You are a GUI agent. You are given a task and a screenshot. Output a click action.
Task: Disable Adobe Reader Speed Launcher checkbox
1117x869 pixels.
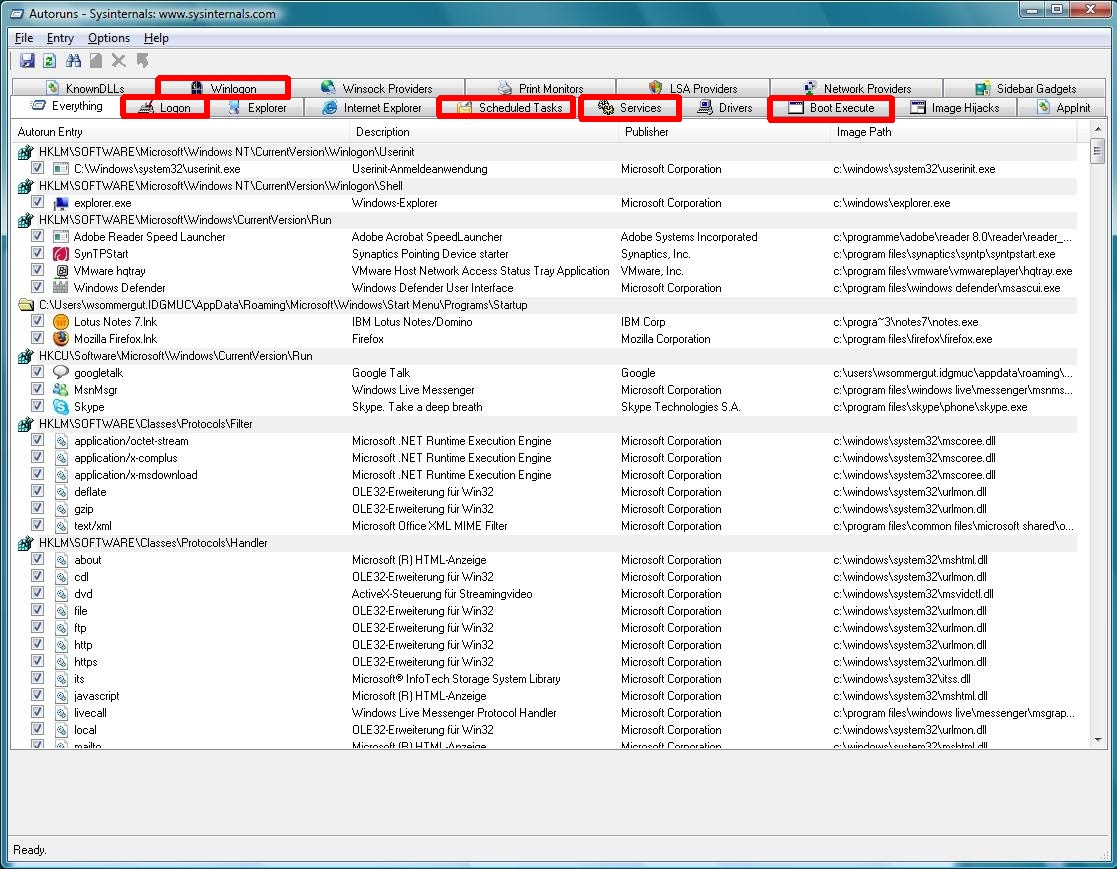[x=38, y=236]
